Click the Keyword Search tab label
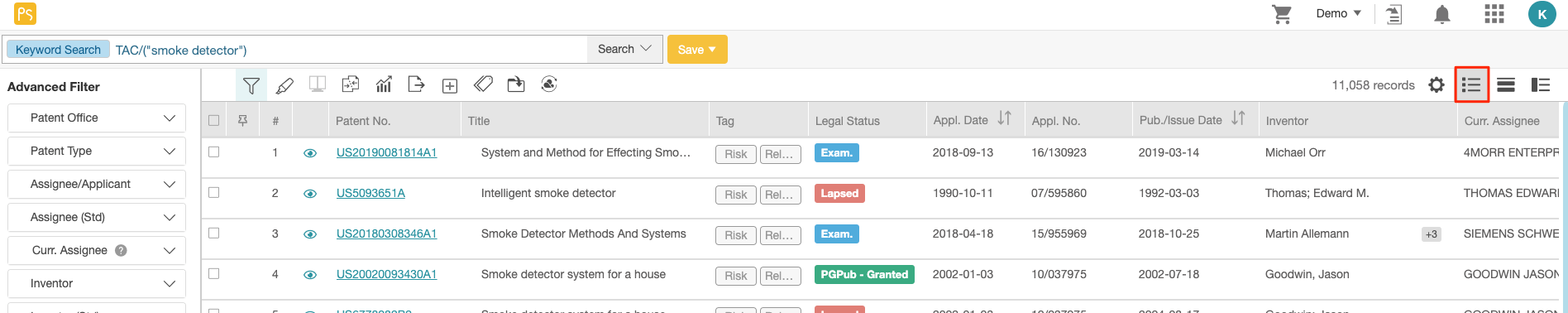1568x313 pixels. pos(58,50)
